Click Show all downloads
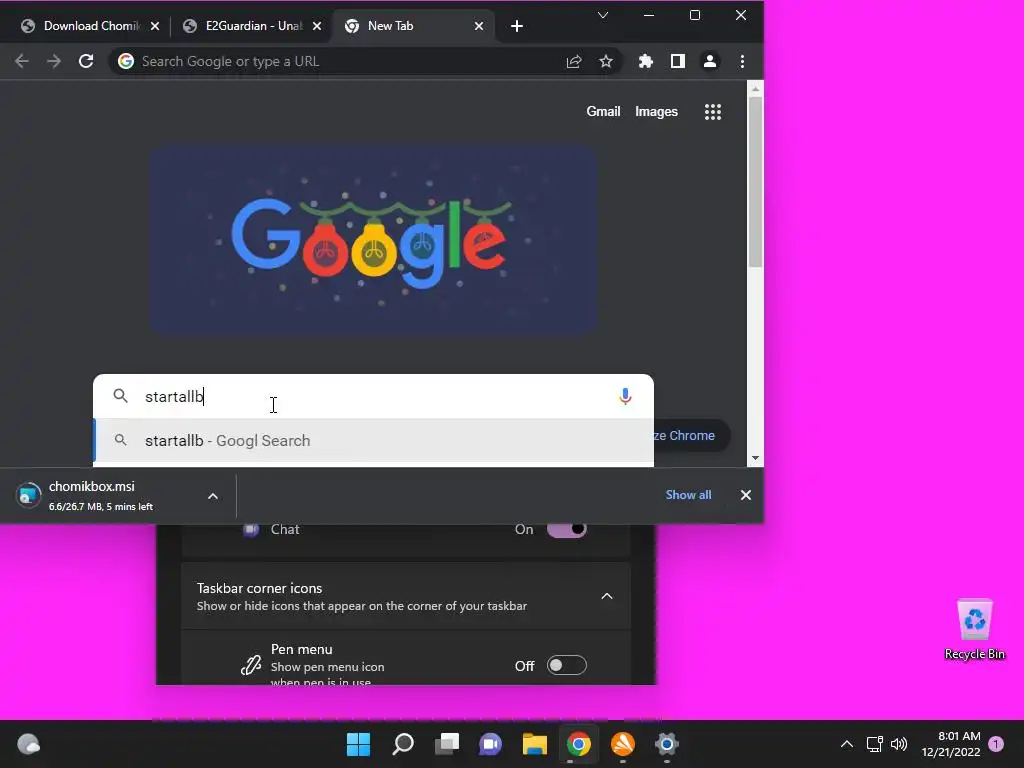The image size is (1024, 768). click(x=688, y=495)
